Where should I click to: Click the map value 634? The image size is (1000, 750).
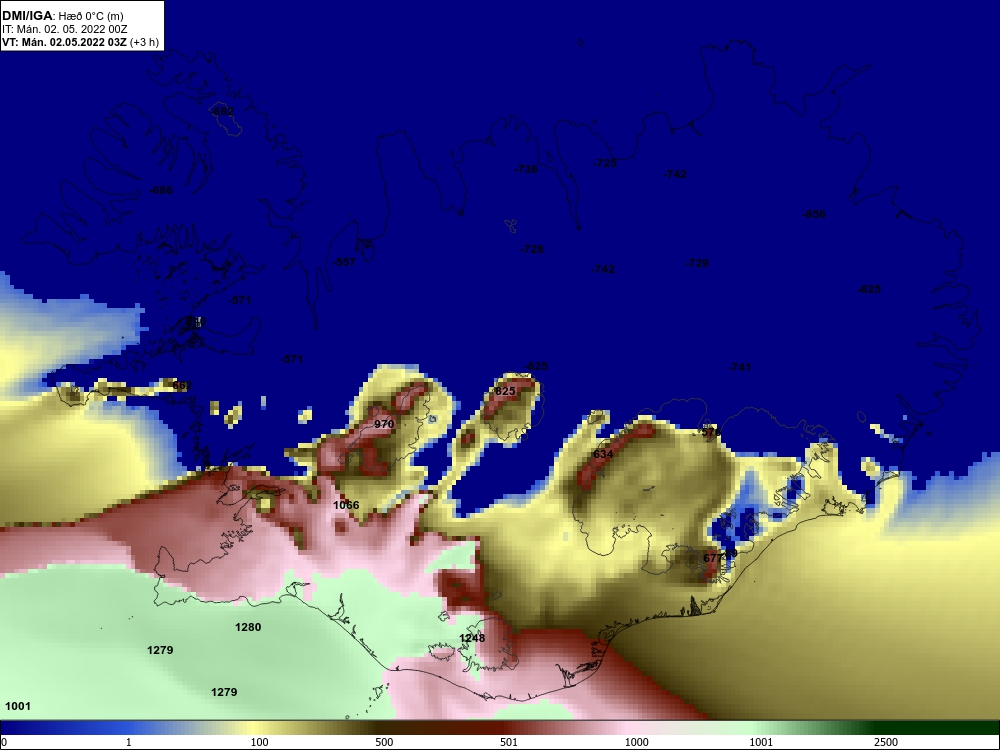click(603, 454)
